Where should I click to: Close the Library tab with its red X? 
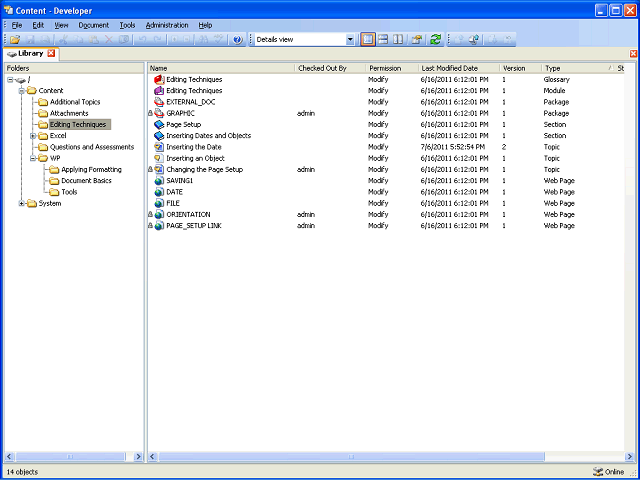pos(51,53)
